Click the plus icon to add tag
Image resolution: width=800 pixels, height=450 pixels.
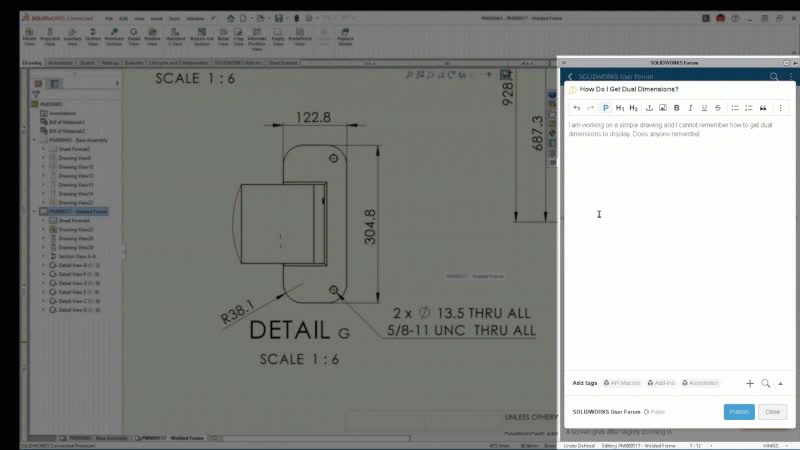tap(749, 383)
